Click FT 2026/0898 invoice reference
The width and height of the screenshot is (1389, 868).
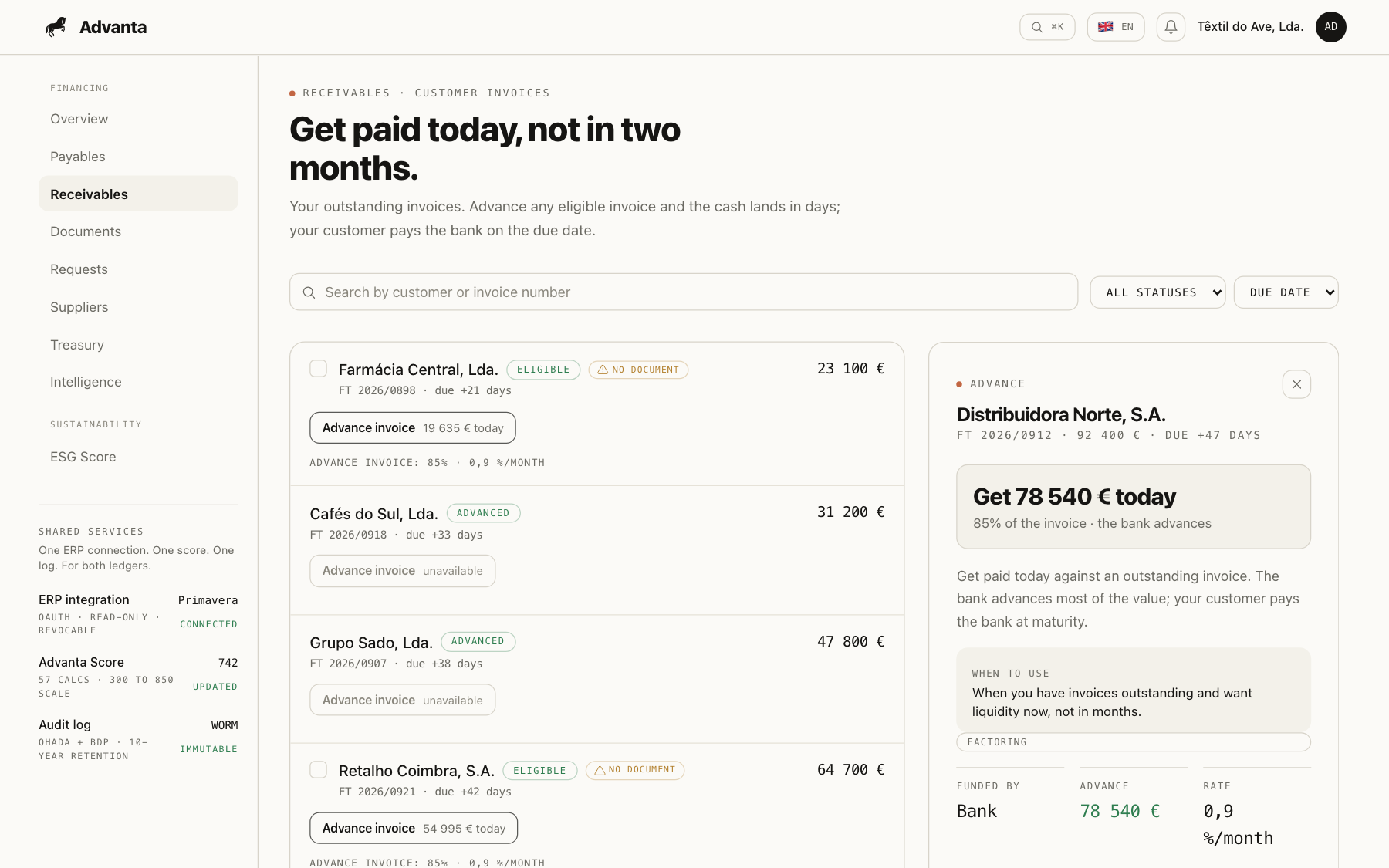pyautogui.click(x=377, y=390)
